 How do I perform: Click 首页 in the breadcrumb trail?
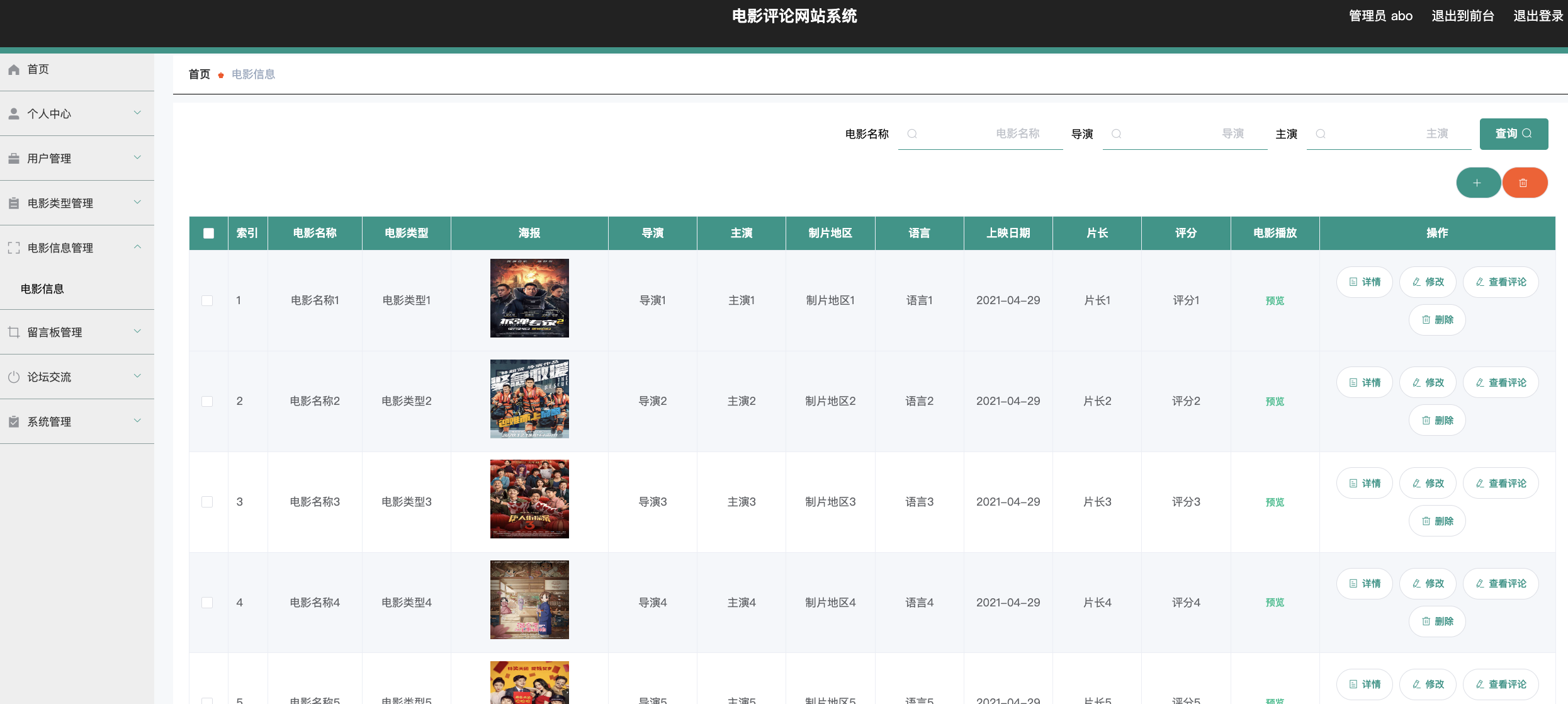tap(198, 74)
